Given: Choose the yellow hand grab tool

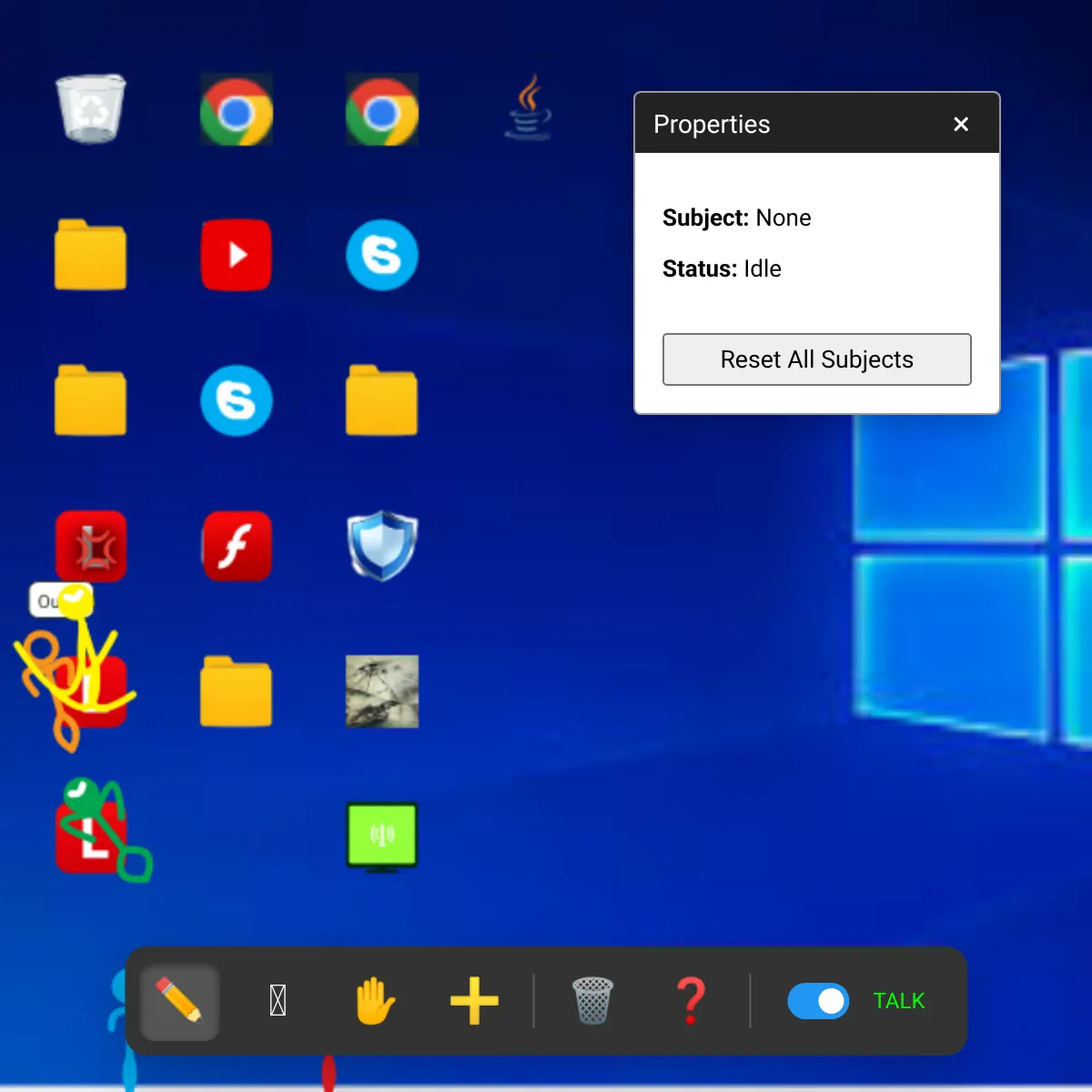Looking at the screenshot, I should tap(375, 1001).
